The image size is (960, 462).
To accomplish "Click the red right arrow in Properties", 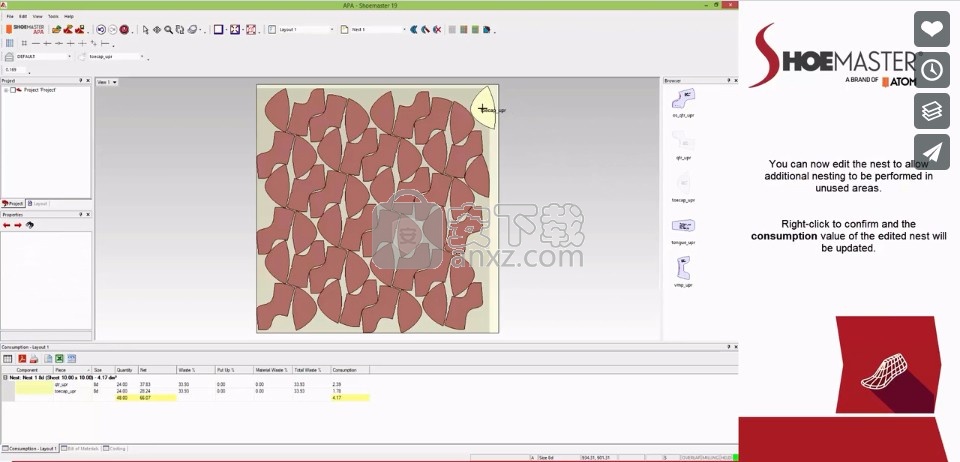I will [x=18, y=225].
